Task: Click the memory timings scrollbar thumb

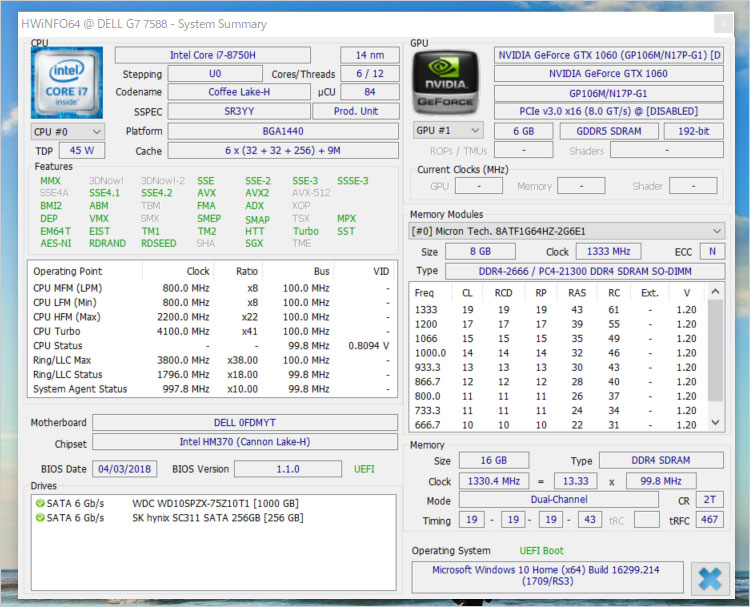Action: [715, 350]
